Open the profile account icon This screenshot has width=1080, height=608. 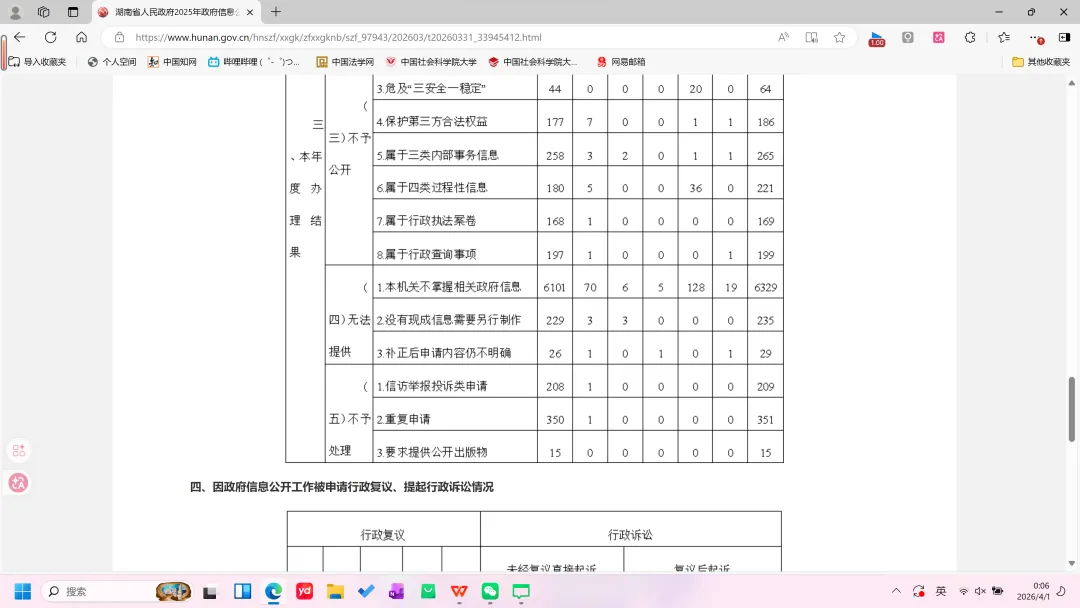15,12
